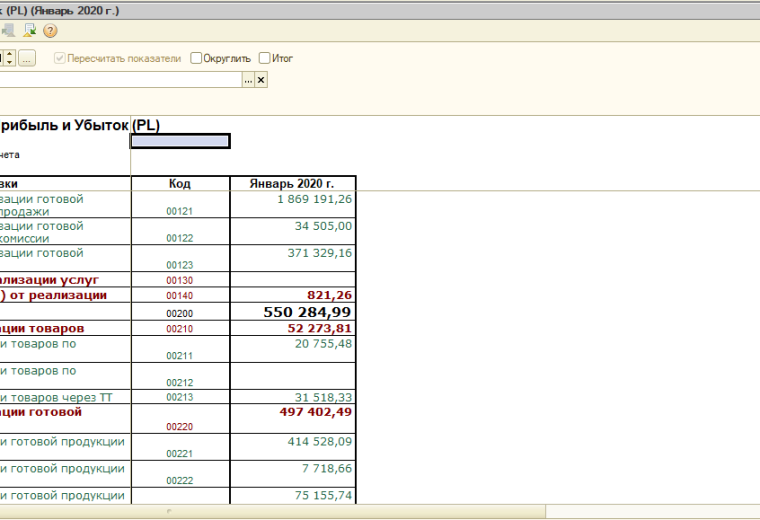760x520 pixels.
Task: Click the value 1 869 191,26
Action: pos(314,199)
